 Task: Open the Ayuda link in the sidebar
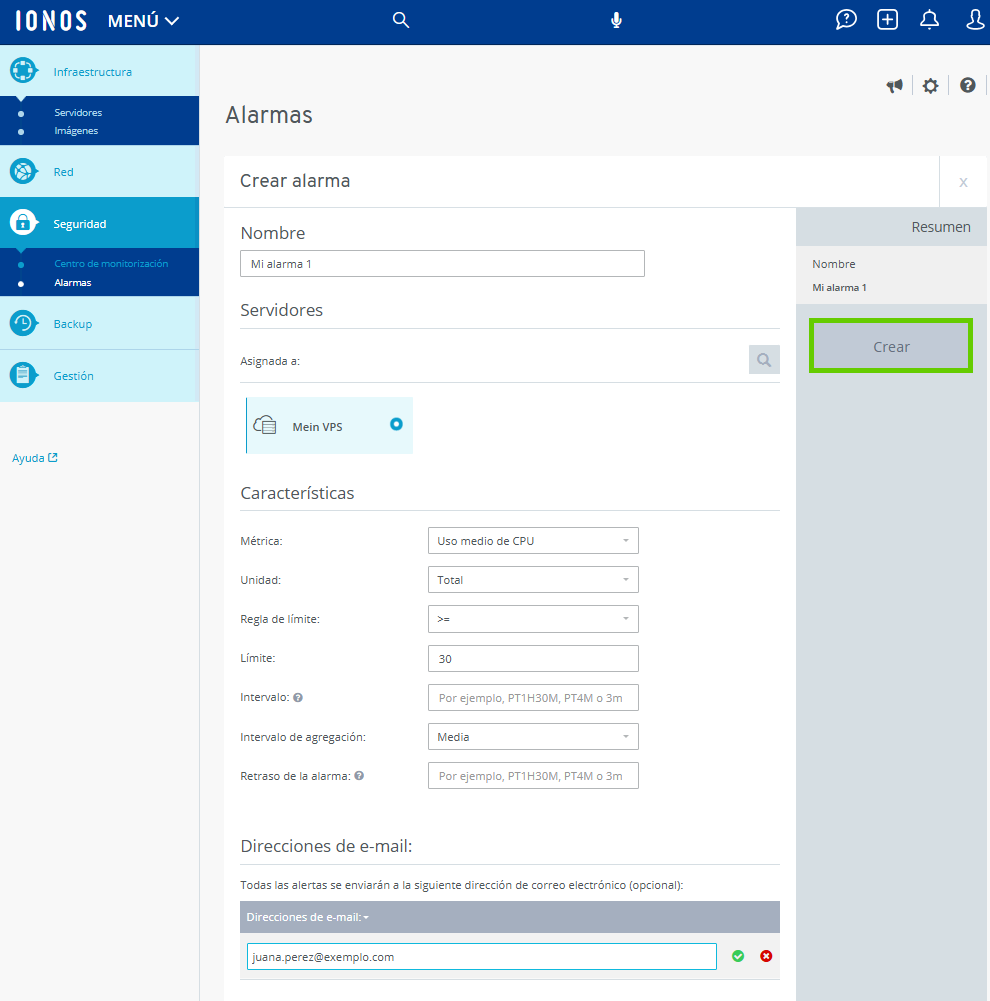click(29, 457)
